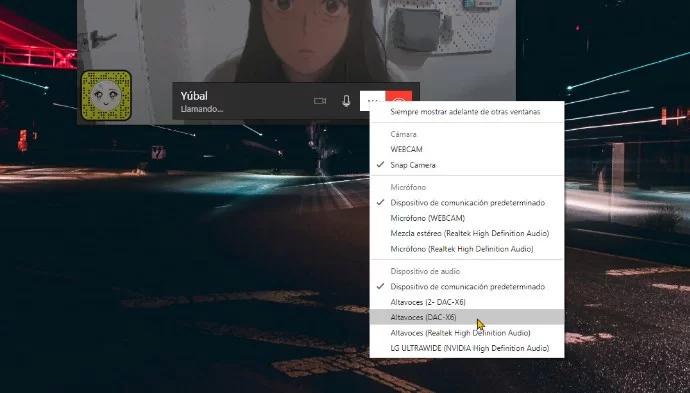Select Micrófono (Realtek High Definition Audio)
This screenshot has height=393, width=690.
(467, 249)
